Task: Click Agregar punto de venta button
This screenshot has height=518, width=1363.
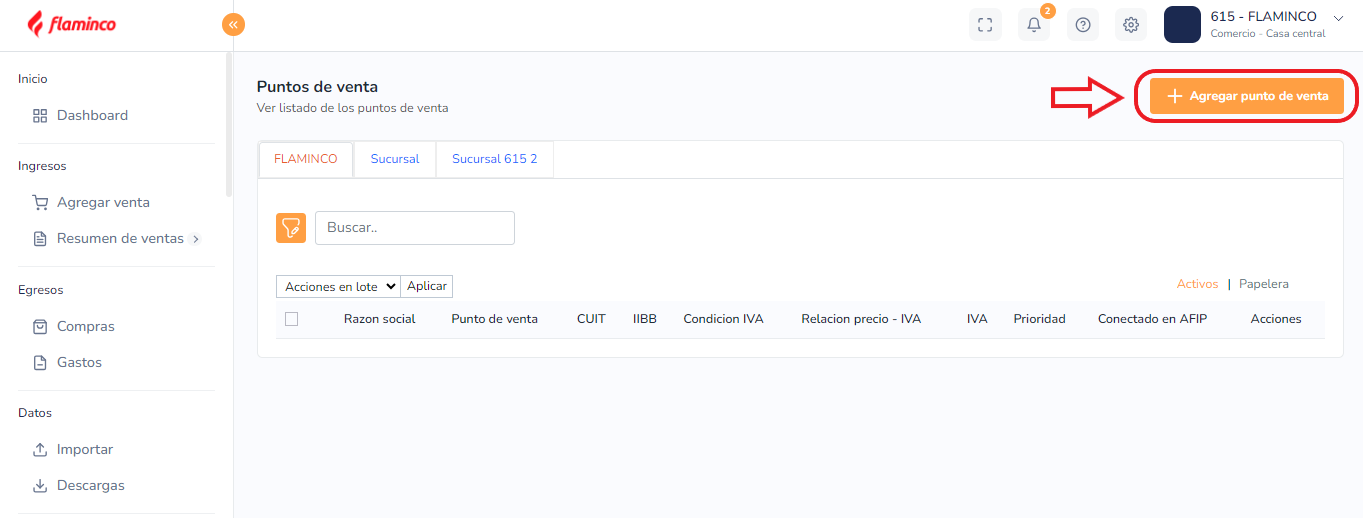Action: point(1246,96)
